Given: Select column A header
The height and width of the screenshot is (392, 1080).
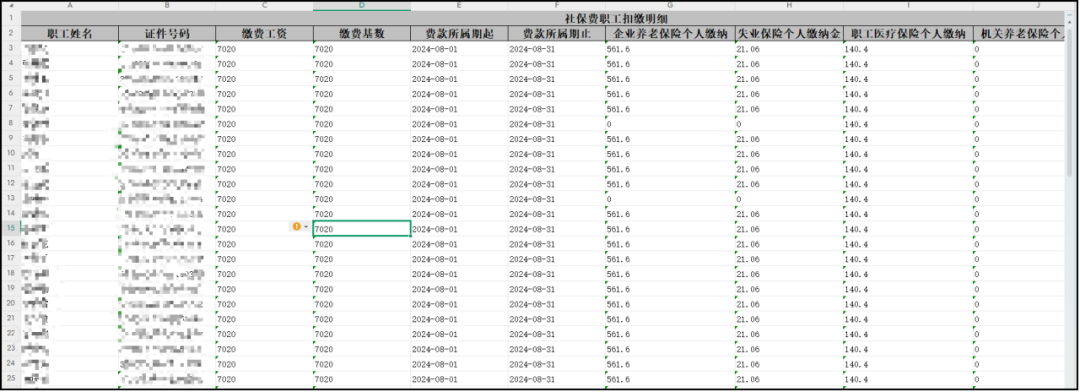Looking at the screenshot, I should click(x=70, y=6).
